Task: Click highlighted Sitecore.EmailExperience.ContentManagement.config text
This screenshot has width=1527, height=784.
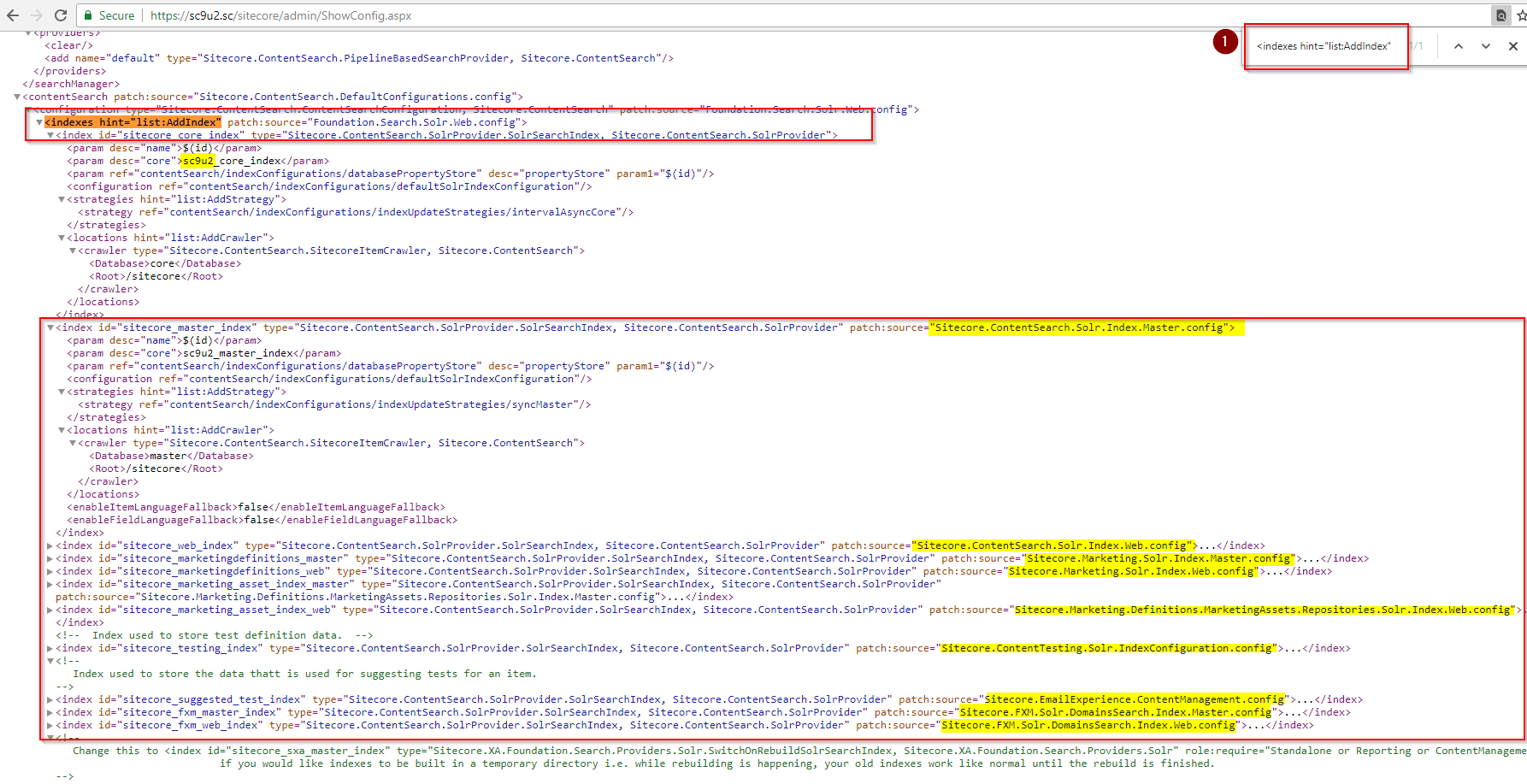Action: tap(1135, 699)
